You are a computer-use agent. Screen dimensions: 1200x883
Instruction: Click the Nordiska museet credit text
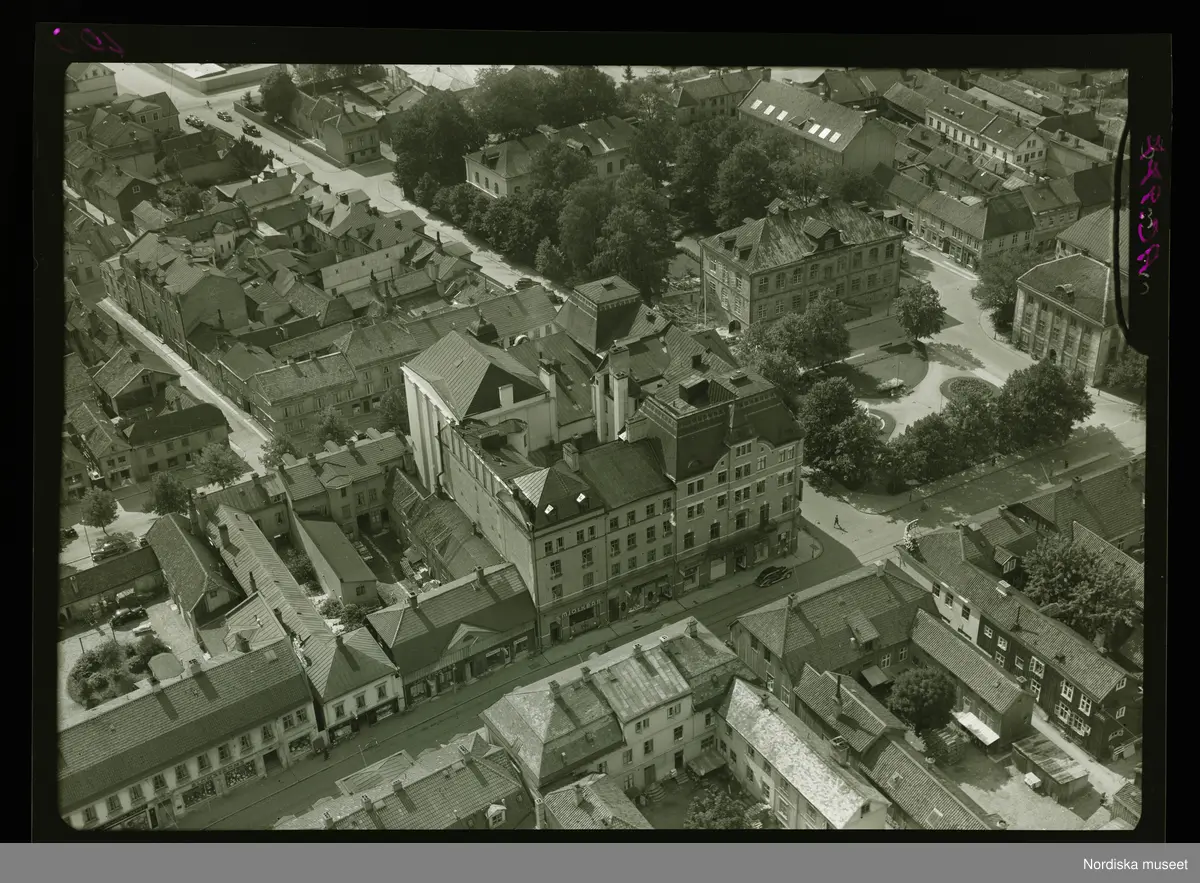coord(1135,864)
